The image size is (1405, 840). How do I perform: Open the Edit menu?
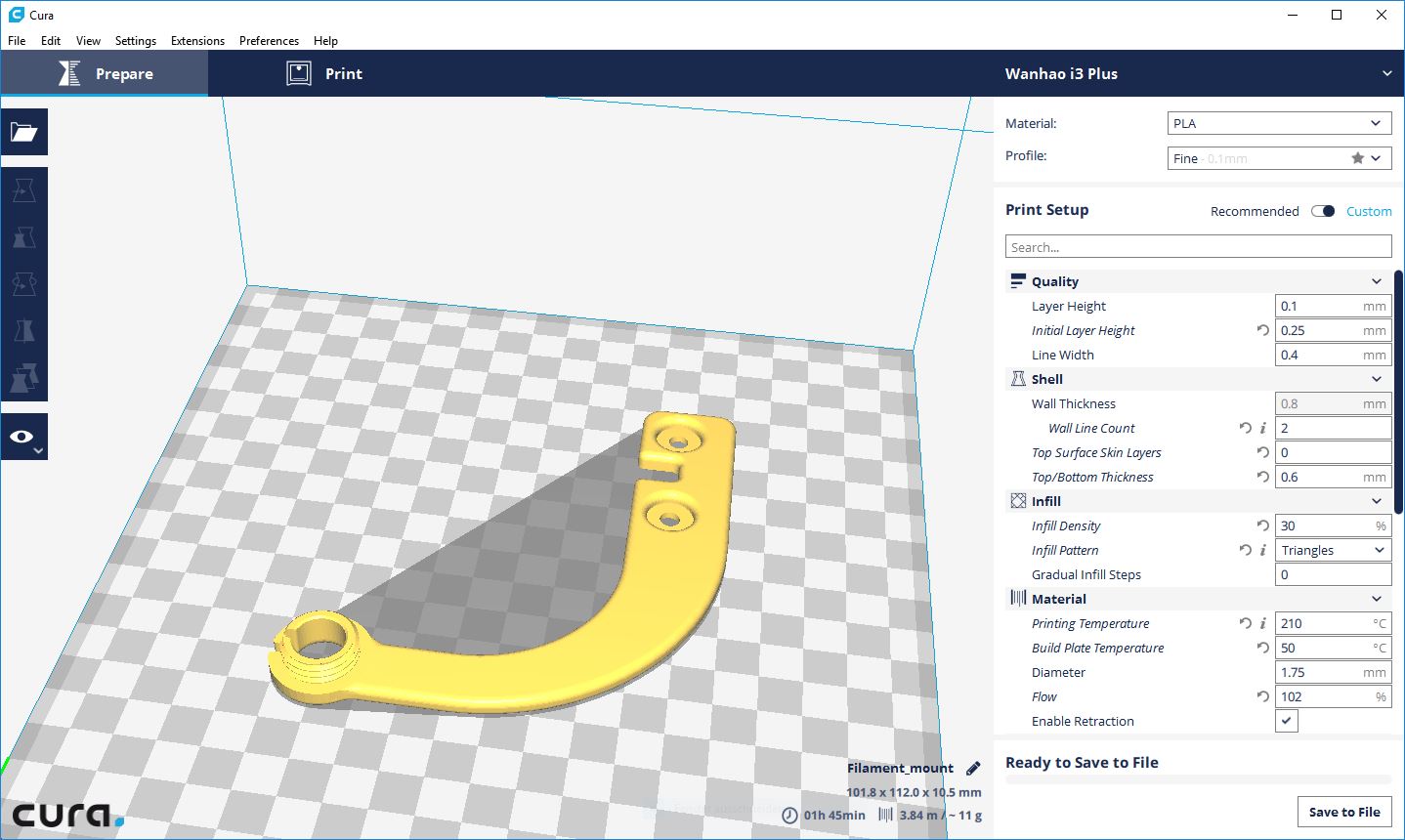(x=51, y=41)
